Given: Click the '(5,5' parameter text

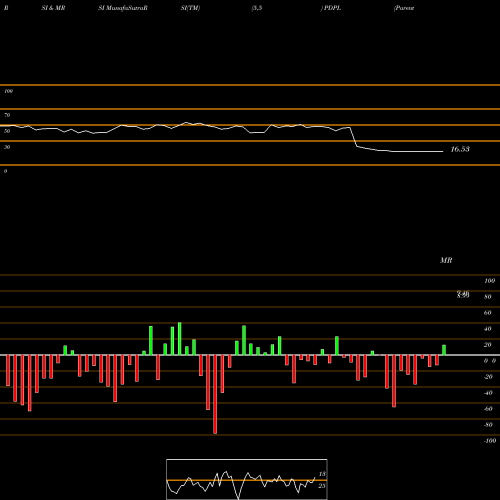Looking at the screenshot, I should (x=257, y=8).
